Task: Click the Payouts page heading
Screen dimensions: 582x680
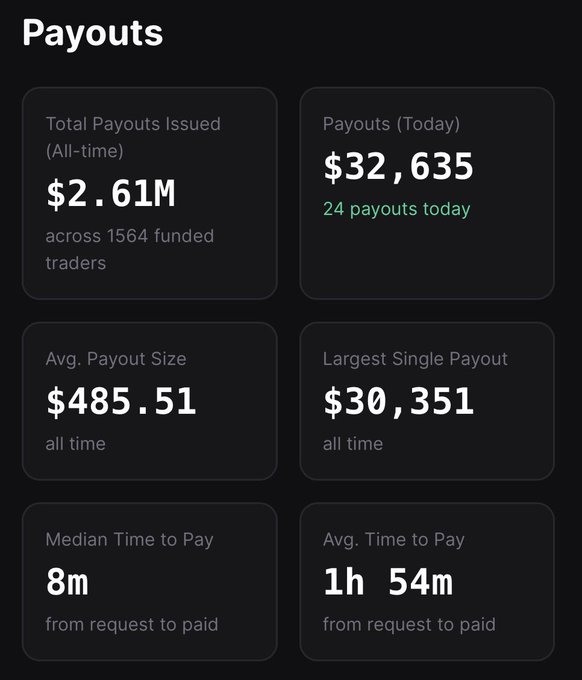Action: pos(92,34)
